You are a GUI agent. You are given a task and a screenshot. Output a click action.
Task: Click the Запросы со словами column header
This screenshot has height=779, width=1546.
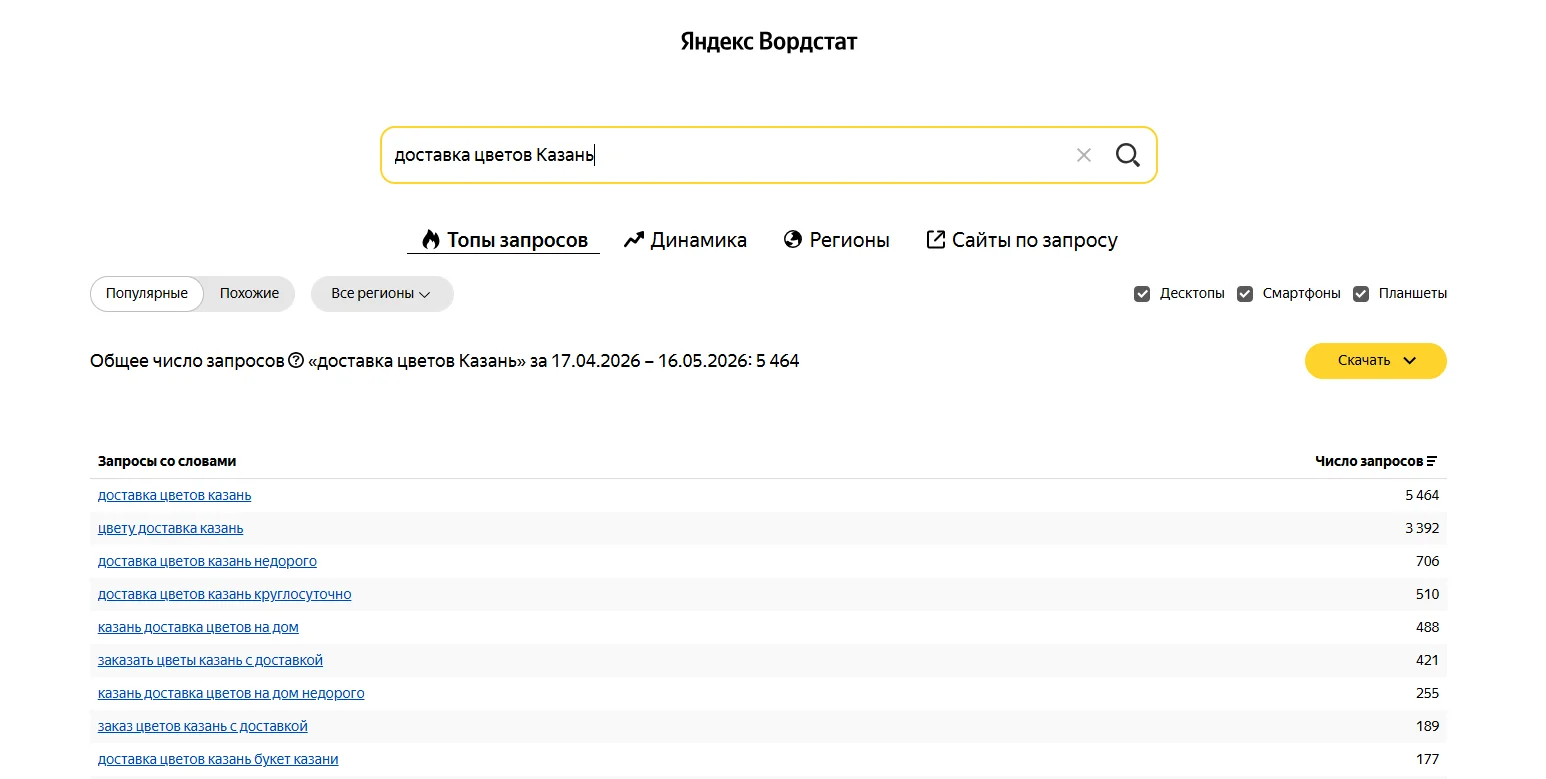tap(167, 461)
